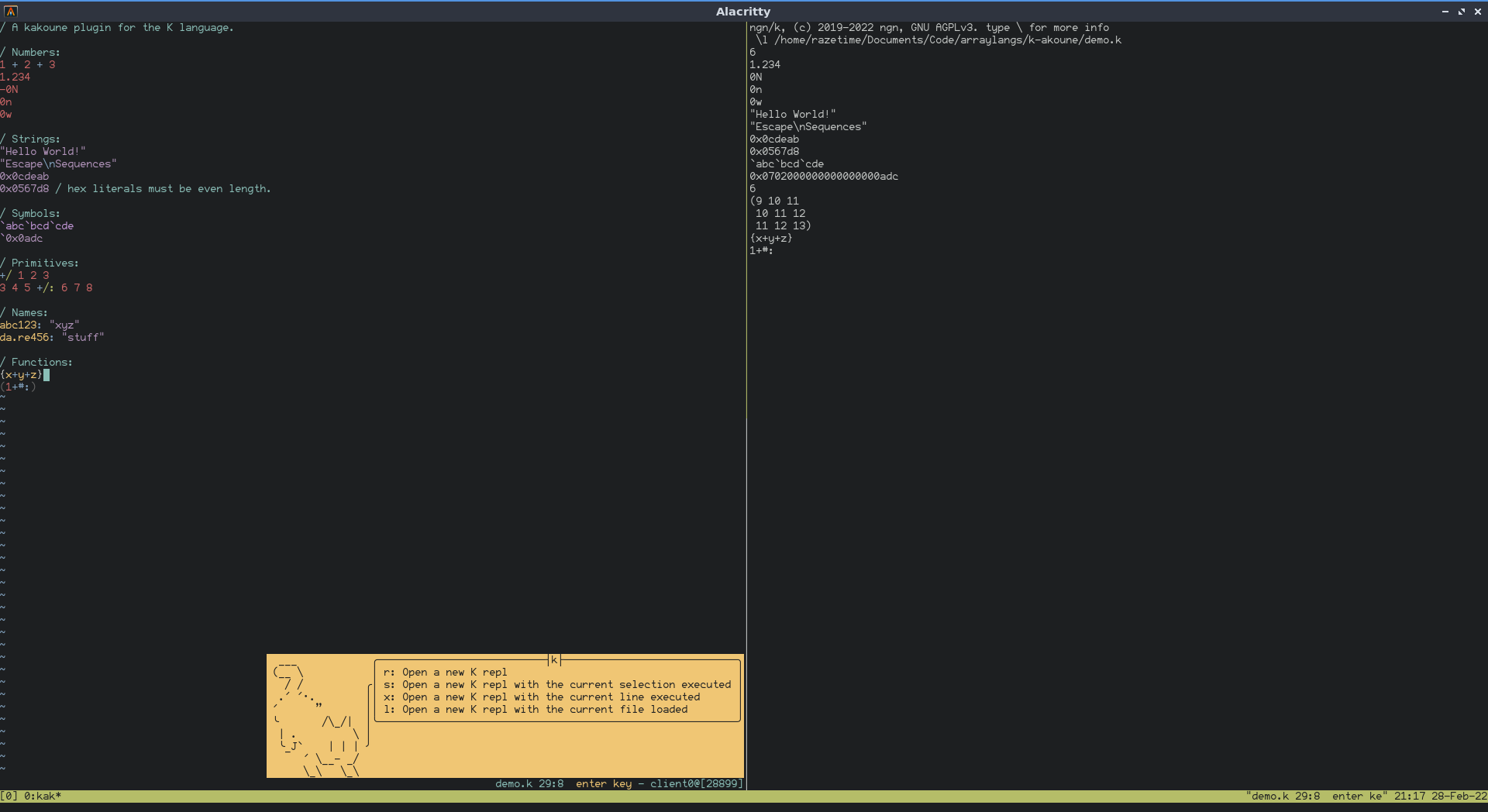This screenshot has height=812, width=1488.
Task: Click '-0N' in the editor pane
Action: (x=9, y=90)
